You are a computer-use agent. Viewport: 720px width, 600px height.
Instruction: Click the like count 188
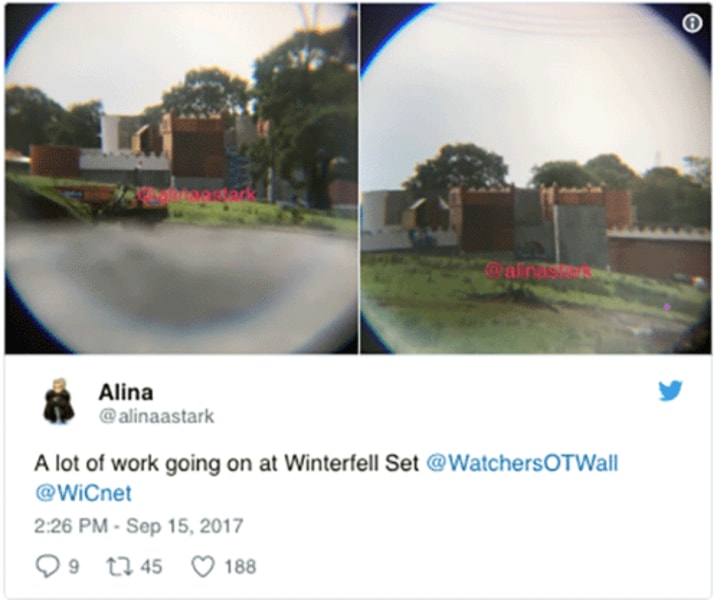pos(240,566)
